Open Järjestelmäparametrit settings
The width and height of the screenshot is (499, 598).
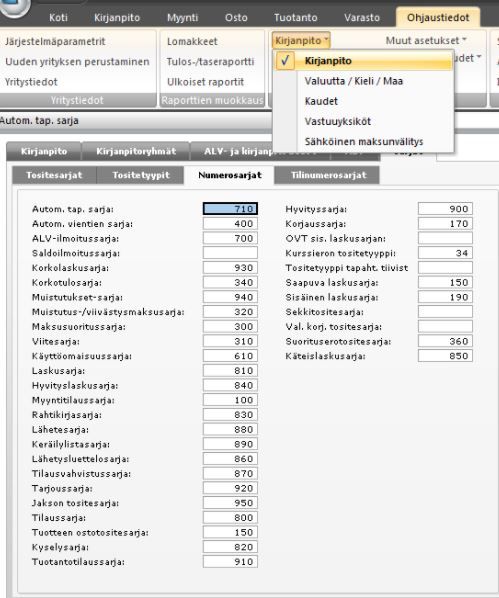(55, 41)
